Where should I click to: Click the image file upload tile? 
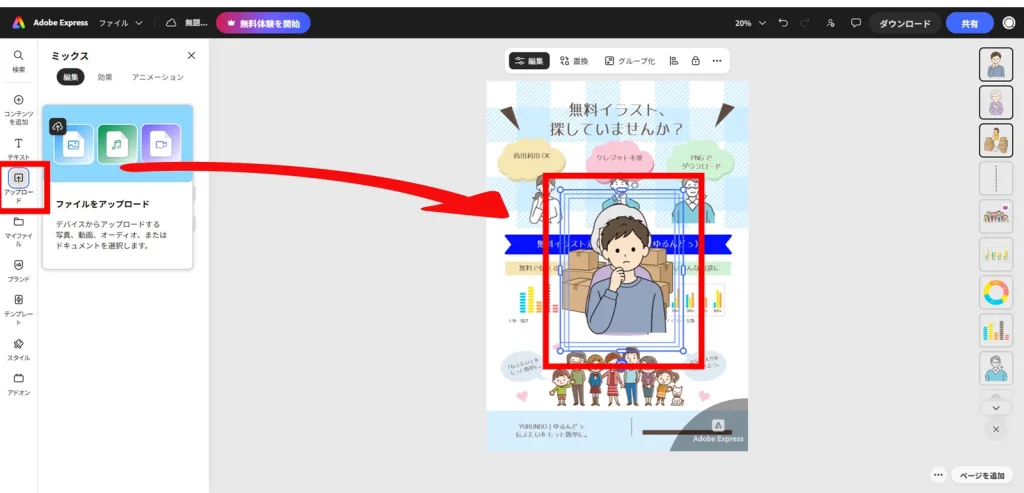[x=74, y=144]
